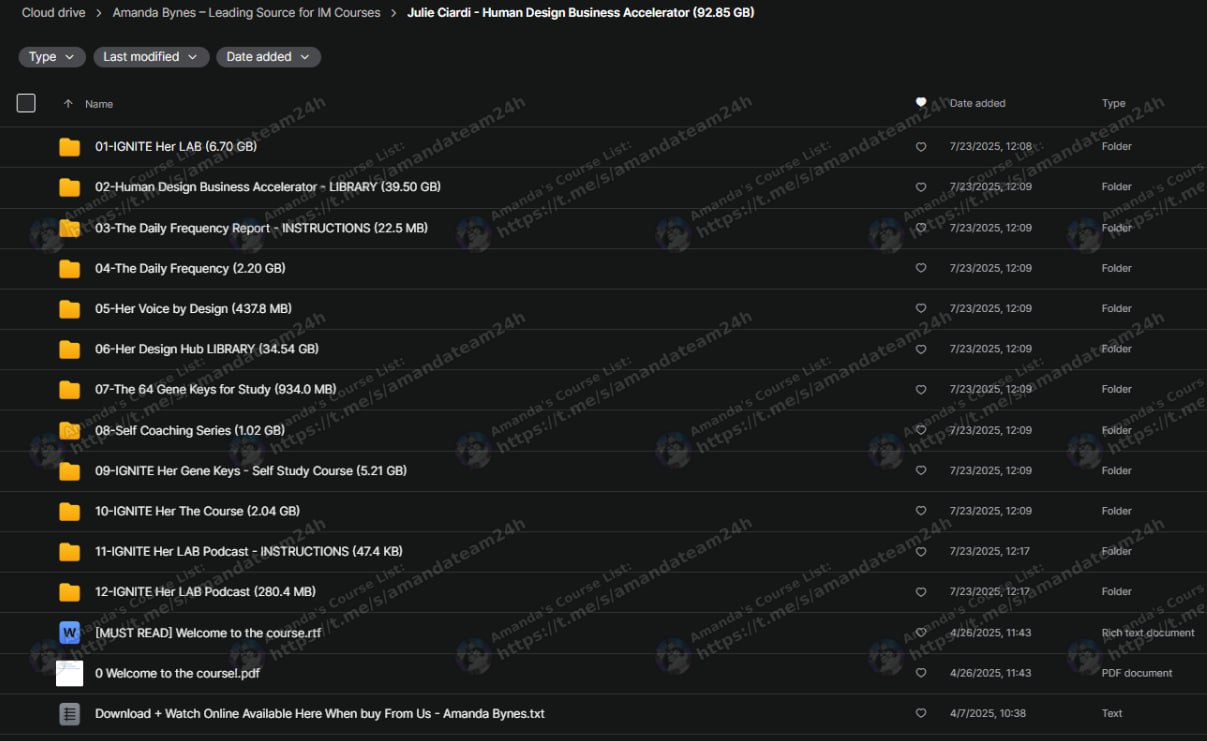Click the sort arrow beside Name header
Image resolution: width=1207 pixels, height=741 pixels.
coord(68,104)
